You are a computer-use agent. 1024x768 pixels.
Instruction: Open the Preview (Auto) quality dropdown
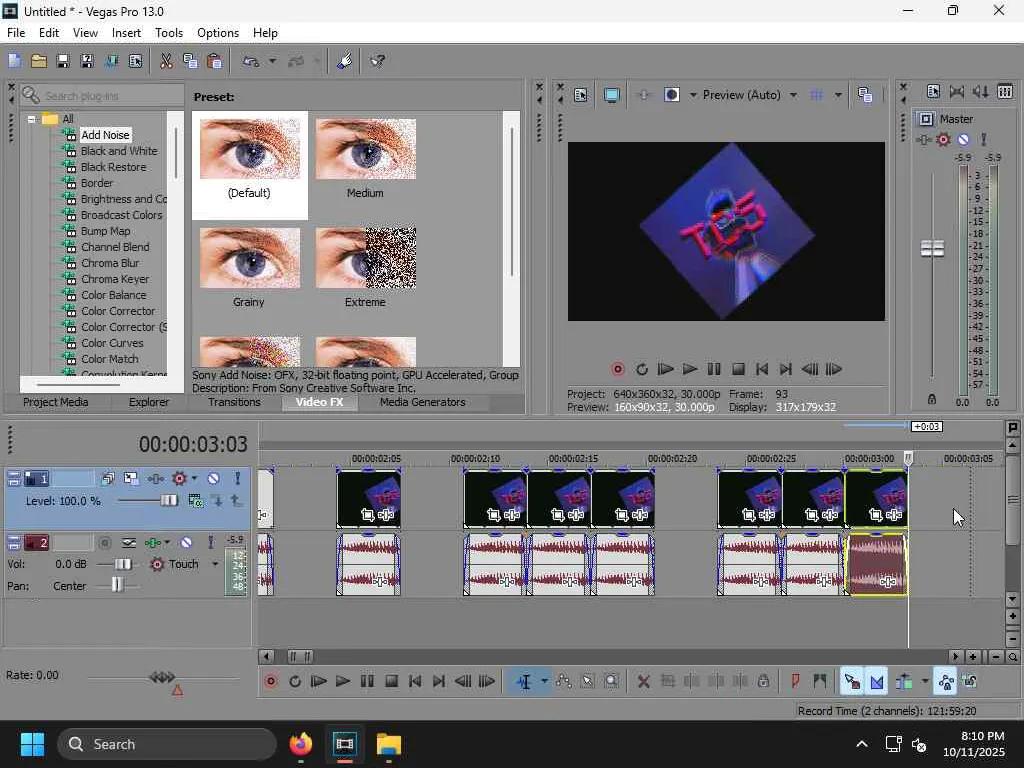coord(793,95)
